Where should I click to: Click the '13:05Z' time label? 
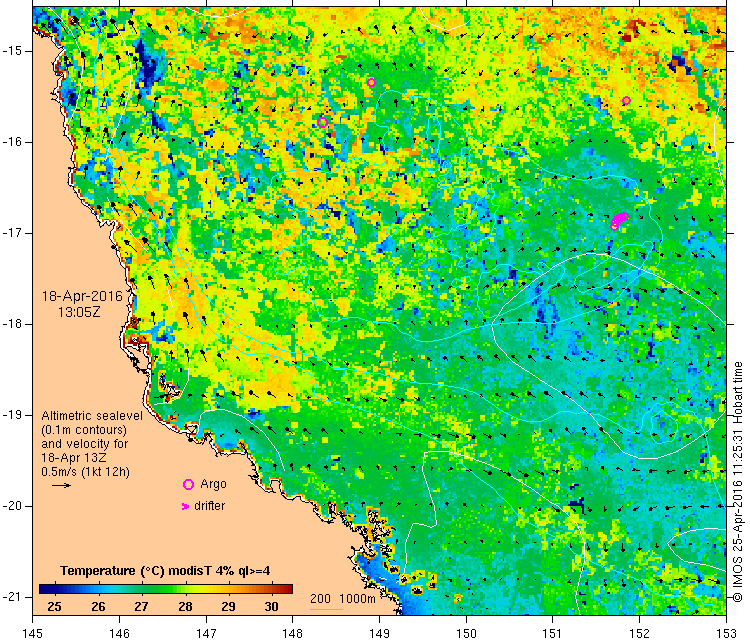click(x=79, y=312)
